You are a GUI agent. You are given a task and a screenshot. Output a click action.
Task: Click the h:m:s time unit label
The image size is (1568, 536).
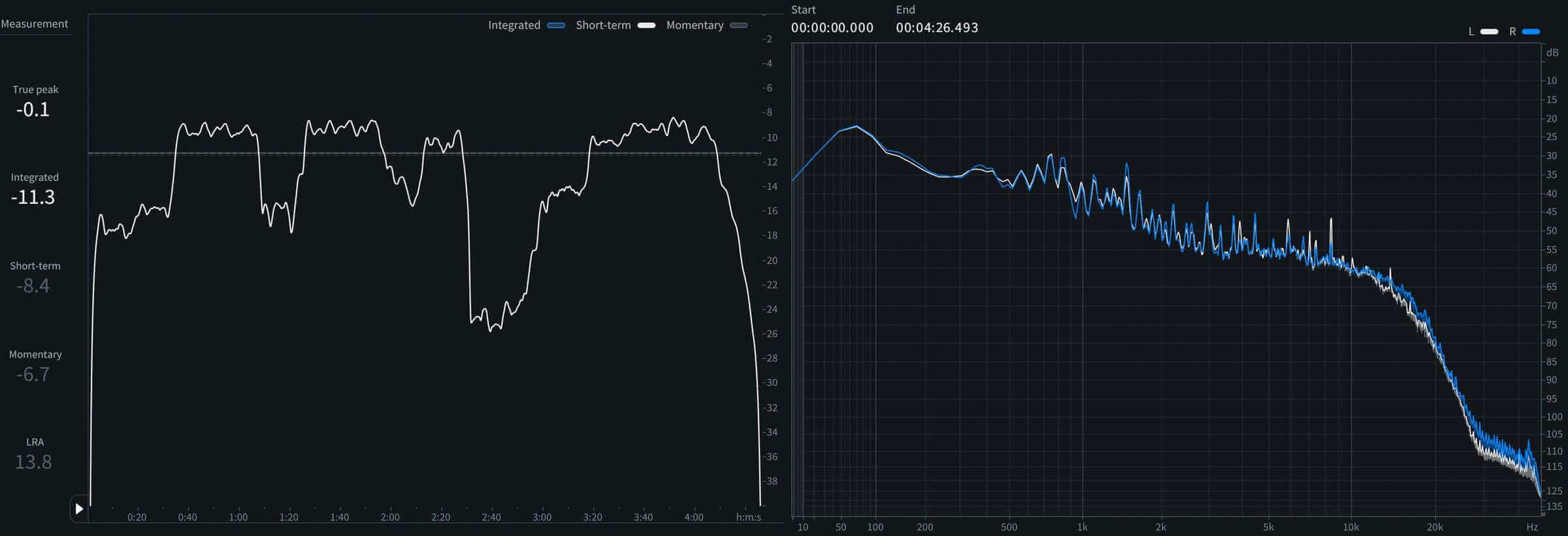coord(749,517)
